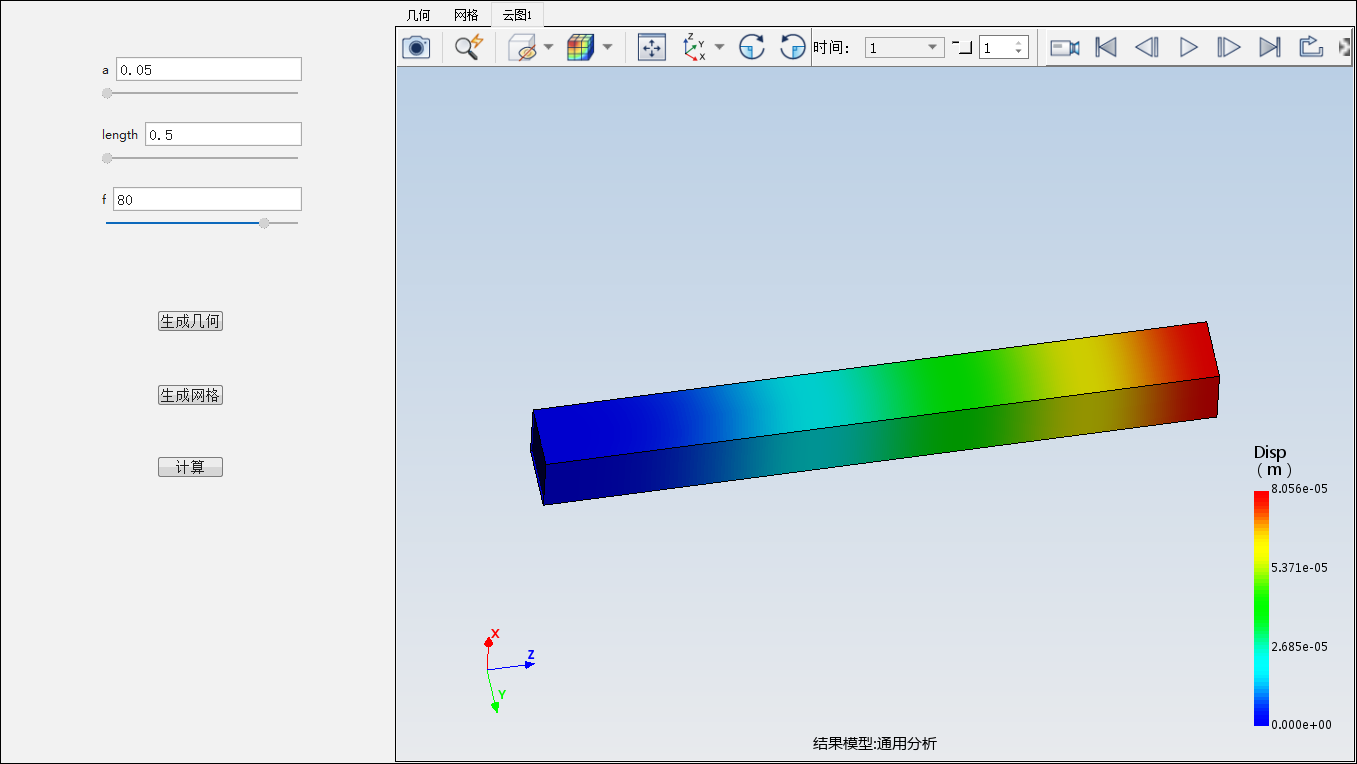Step back one frame
This screenshot has height=764, width=1357.
tap(1147, 47)
